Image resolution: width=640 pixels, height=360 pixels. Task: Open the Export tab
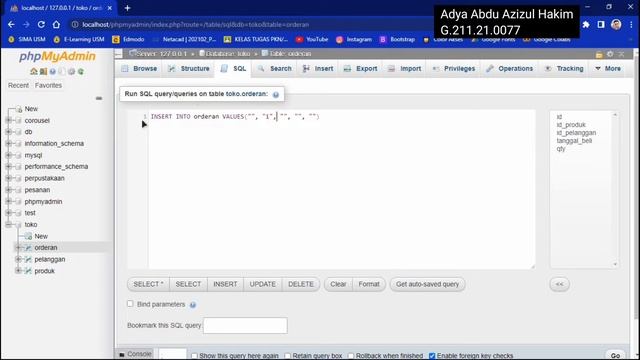360,69
